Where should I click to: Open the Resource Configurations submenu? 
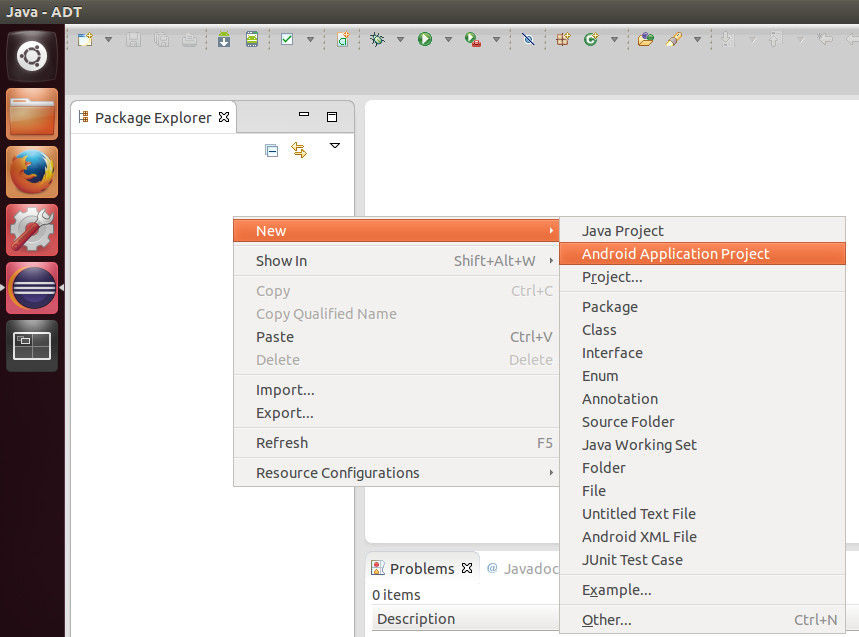click(x=396, y=473)
